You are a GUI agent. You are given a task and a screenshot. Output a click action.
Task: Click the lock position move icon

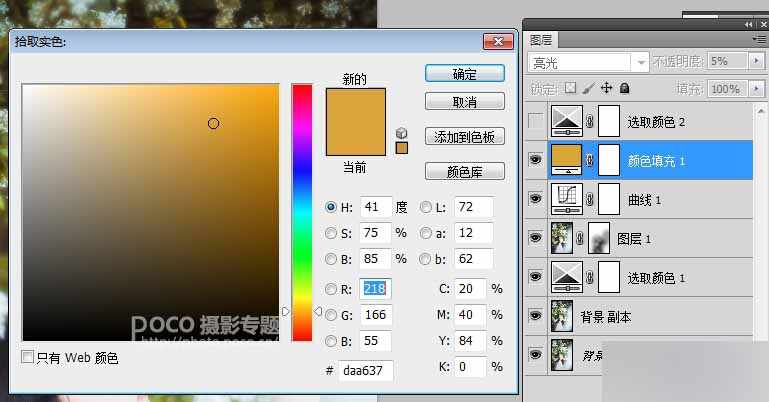click(x=607, y=88)
